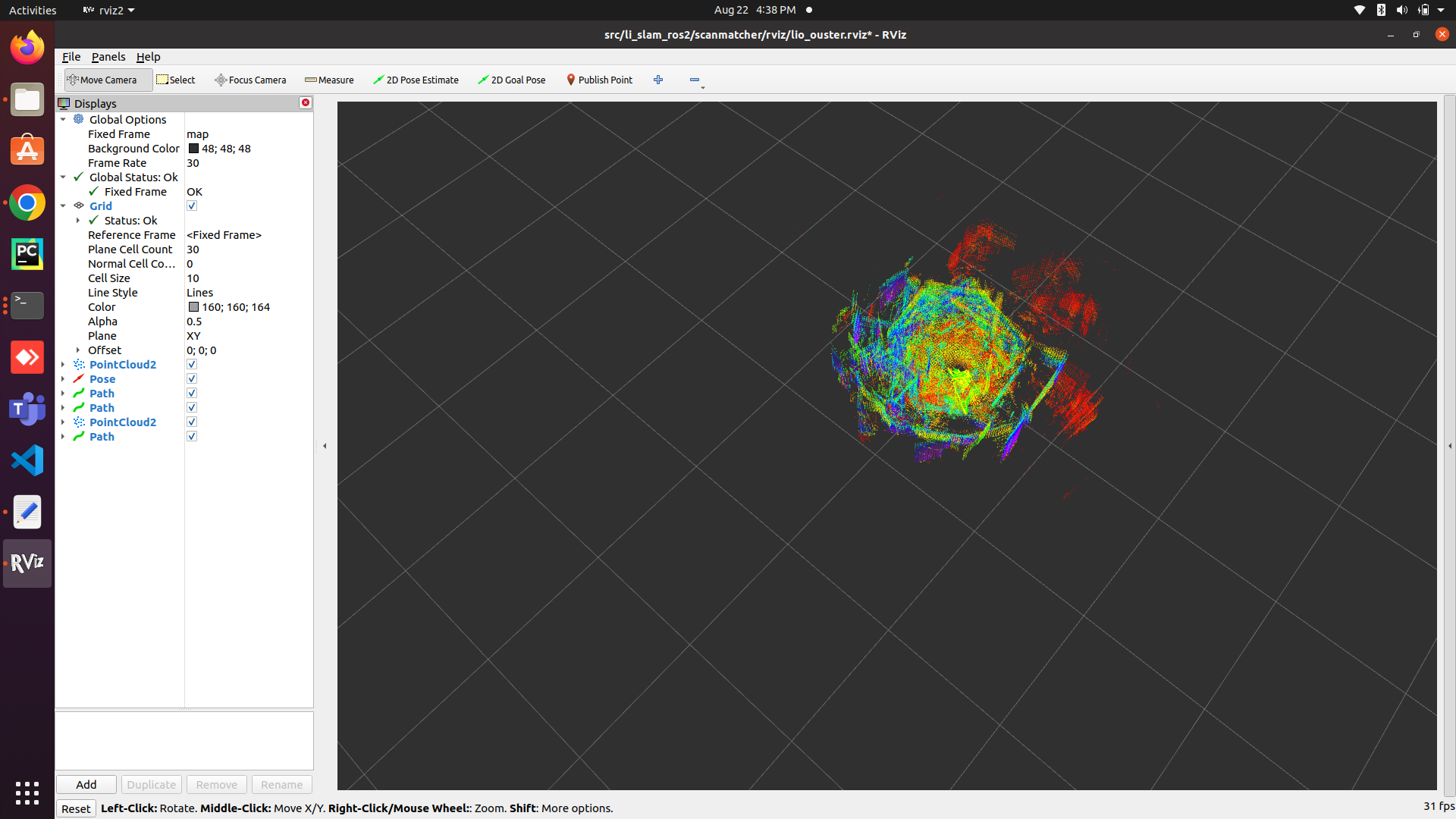Expand the last Path display
The image size is (1456, 819).
coord(64,436)
